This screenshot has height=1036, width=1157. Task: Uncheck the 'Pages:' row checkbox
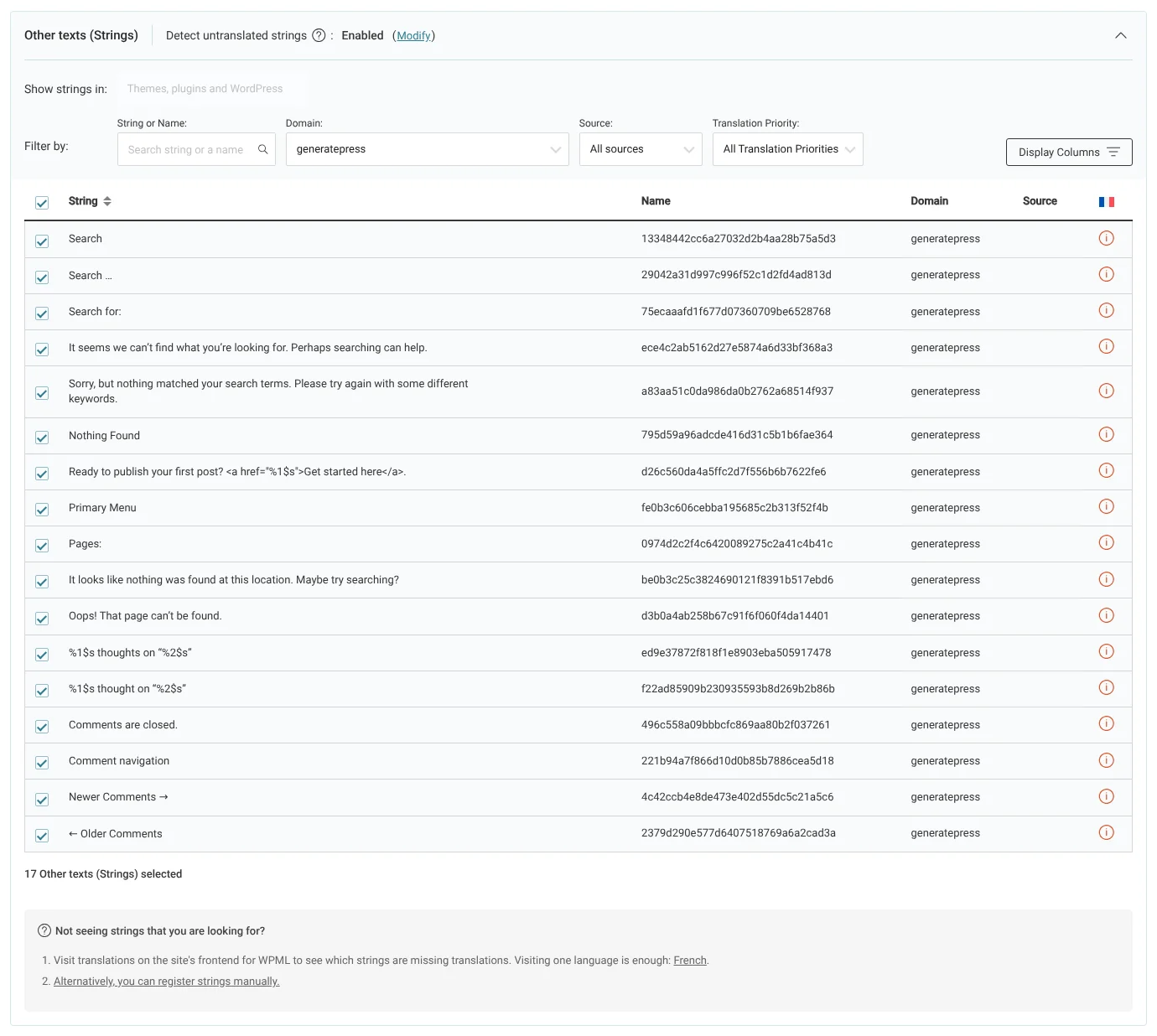[x=42, y=546]
